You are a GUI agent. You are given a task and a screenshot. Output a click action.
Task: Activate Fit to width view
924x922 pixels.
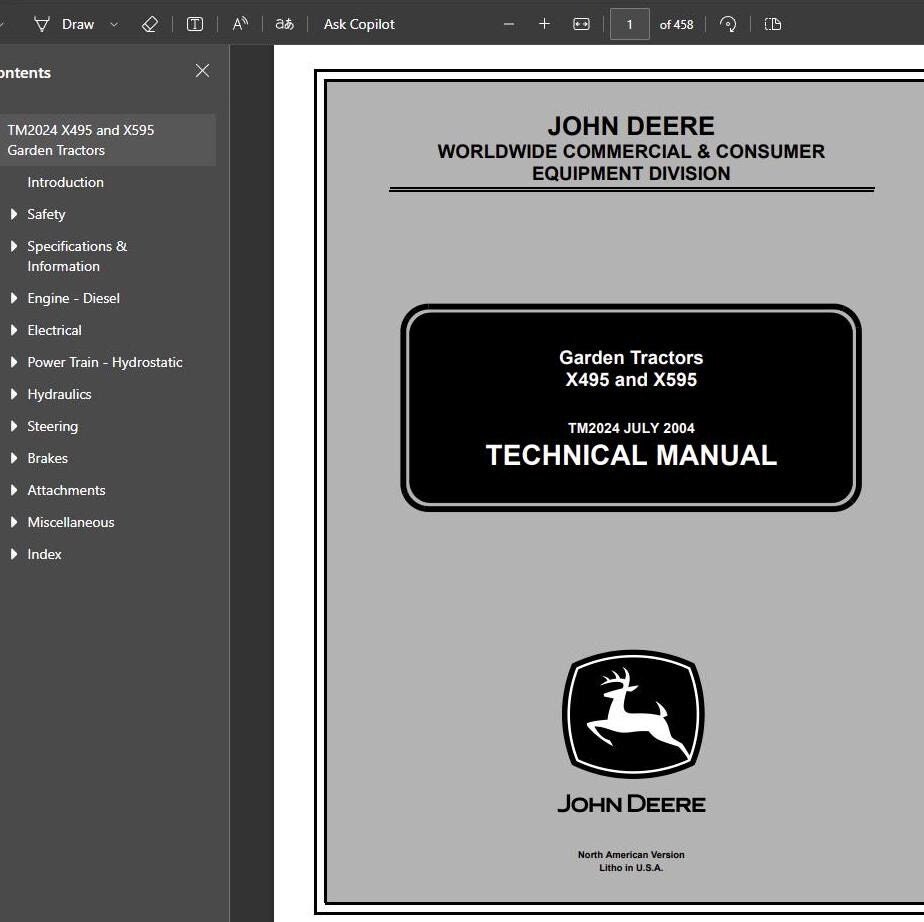(x=581, y=24)
